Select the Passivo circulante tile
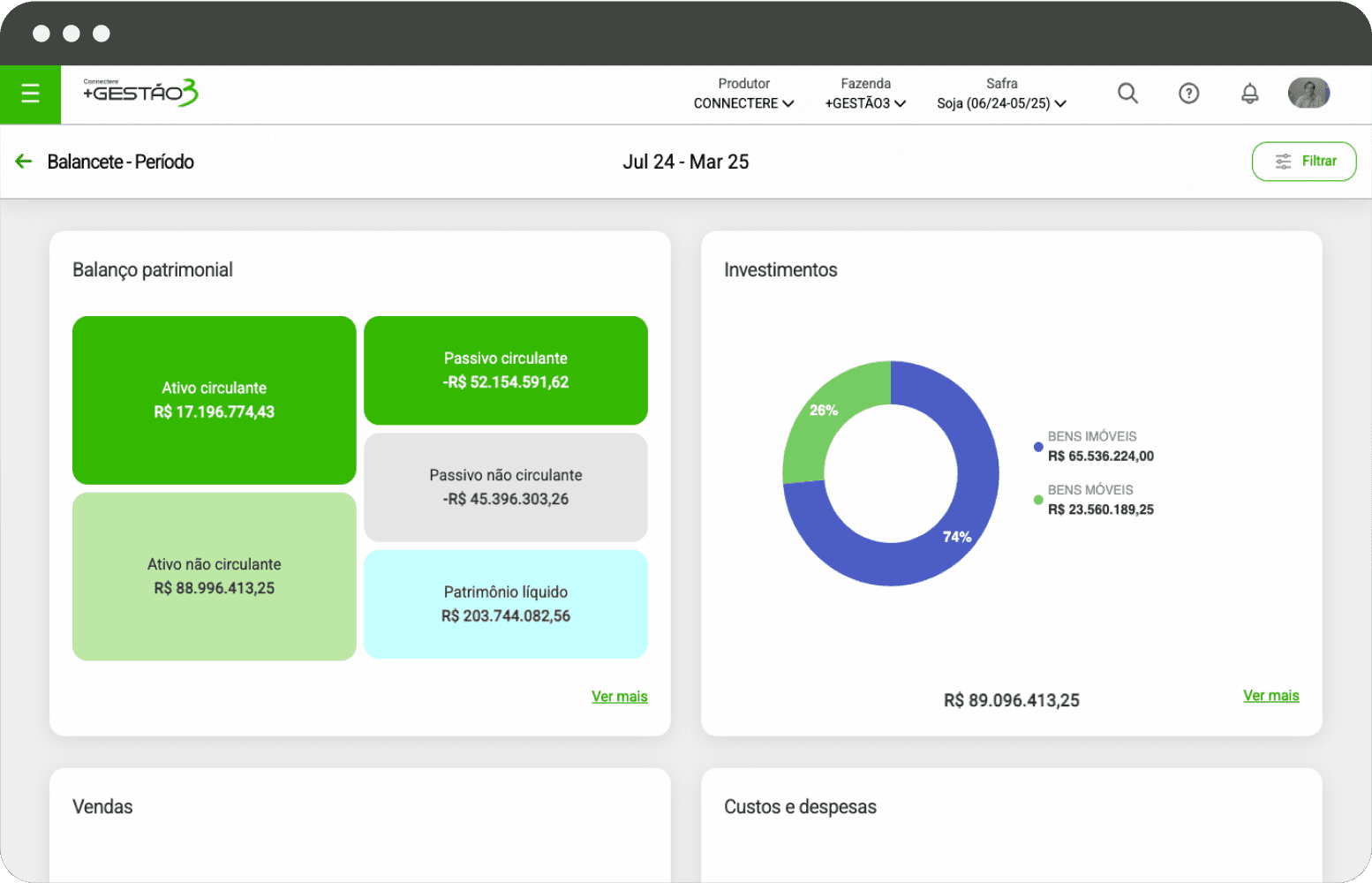 506,371
